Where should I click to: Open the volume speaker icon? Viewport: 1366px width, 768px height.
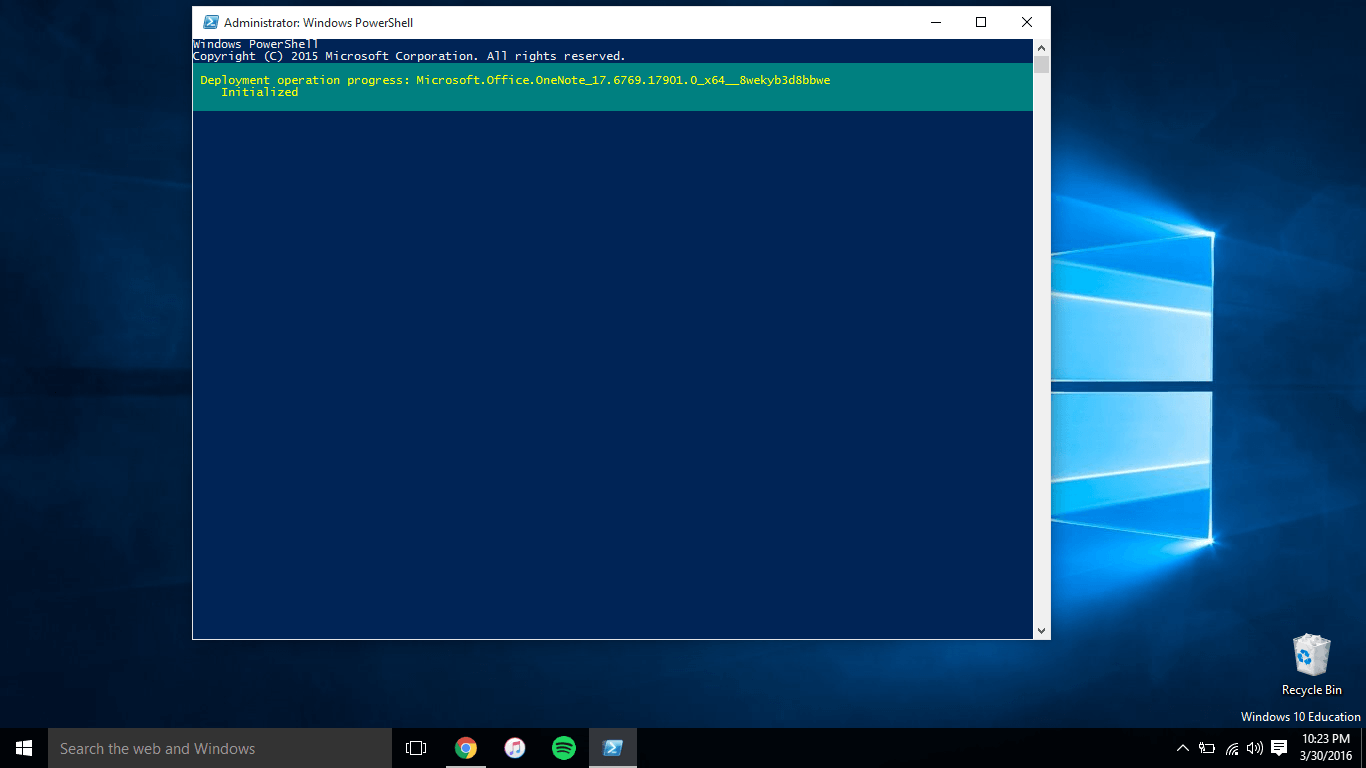[1255, 748]
